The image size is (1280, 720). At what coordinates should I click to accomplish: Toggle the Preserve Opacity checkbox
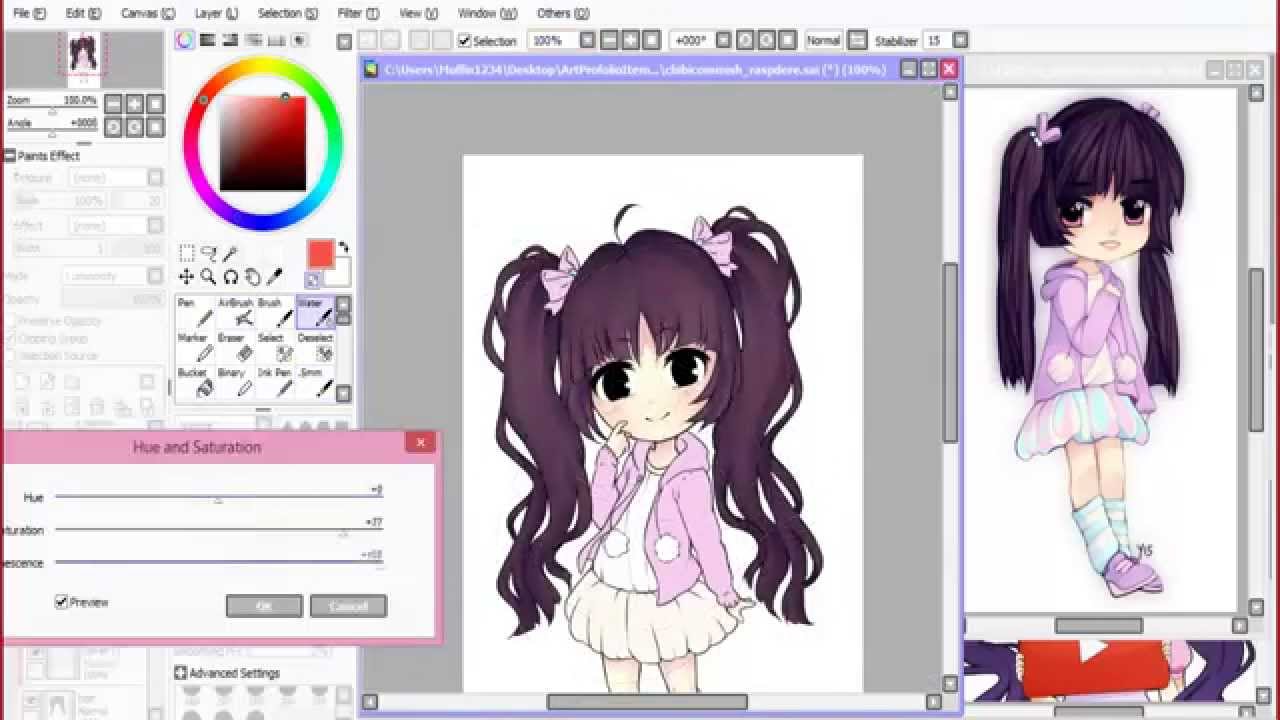coord(10,321)
